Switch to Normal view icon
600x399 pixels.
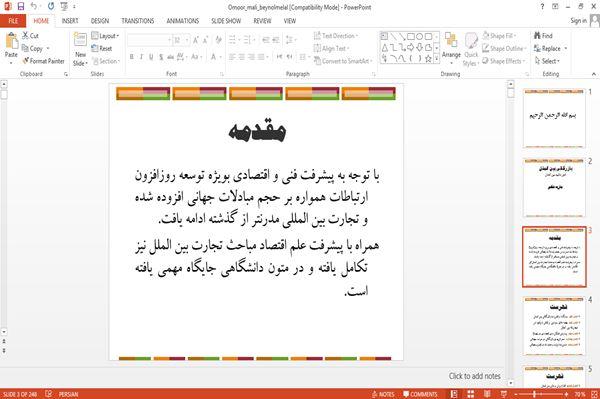pos(454,394)
